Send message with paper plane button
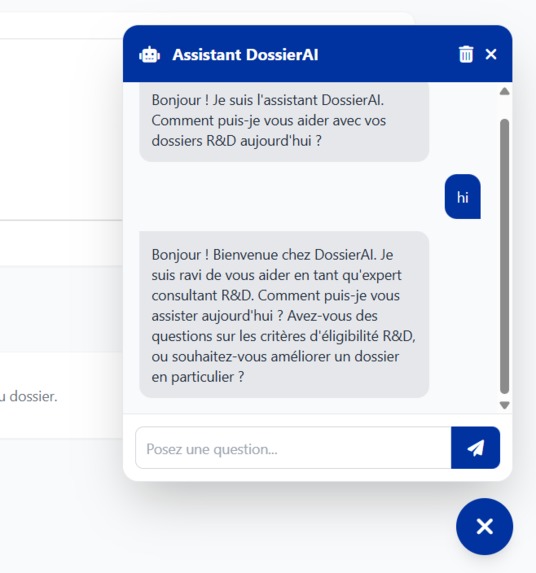Image resolution: width=536 pixels, height=573 pixels. [475, 448]
